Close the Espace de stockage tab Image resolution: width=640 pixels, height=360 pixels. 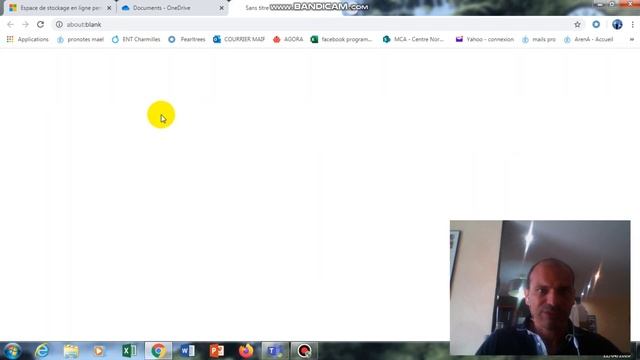tap(109, 8)
